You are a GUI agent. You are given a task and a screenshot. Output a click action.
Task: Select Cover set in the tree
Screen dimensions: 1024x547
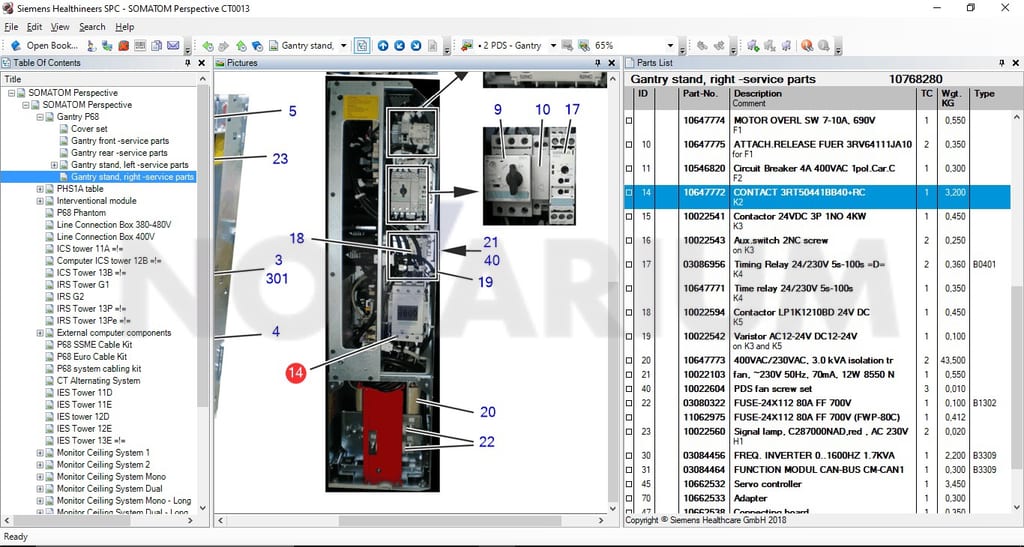(89, 129)
